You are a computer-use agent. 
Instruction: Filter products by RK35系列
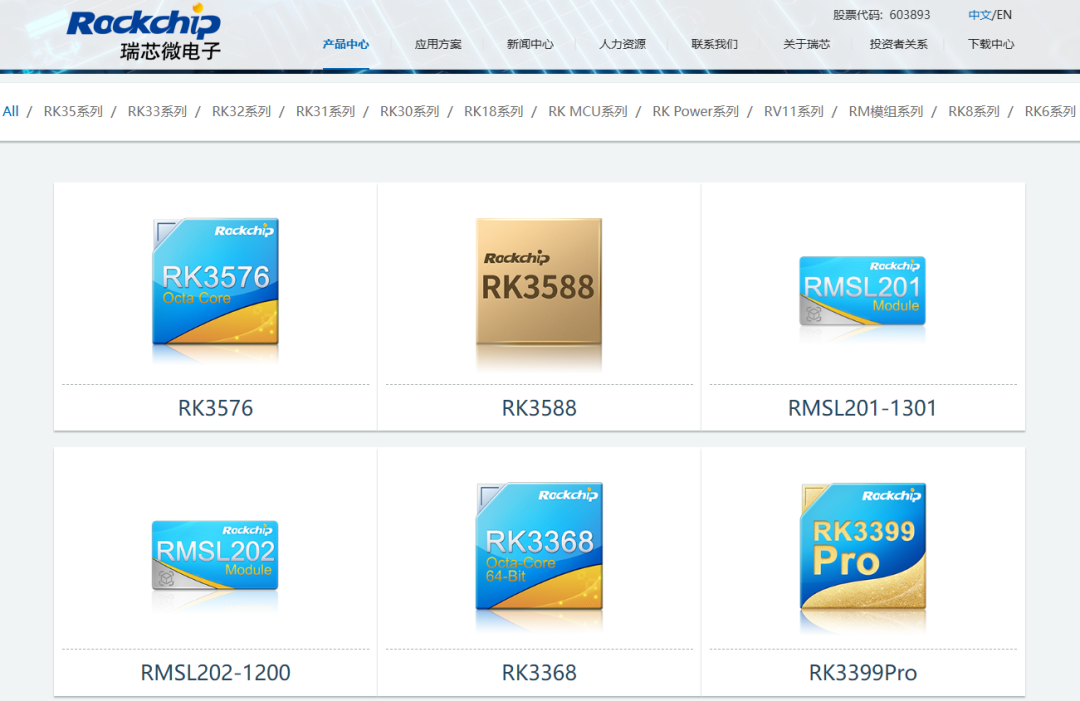(x=73, y=111)
